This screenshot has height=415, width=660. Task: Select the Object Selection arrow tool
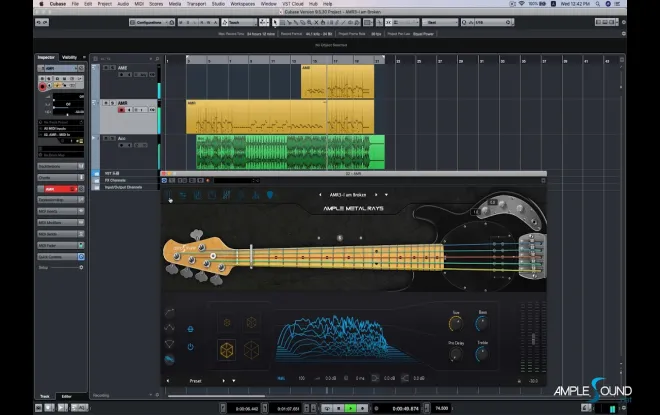[275, 22]
